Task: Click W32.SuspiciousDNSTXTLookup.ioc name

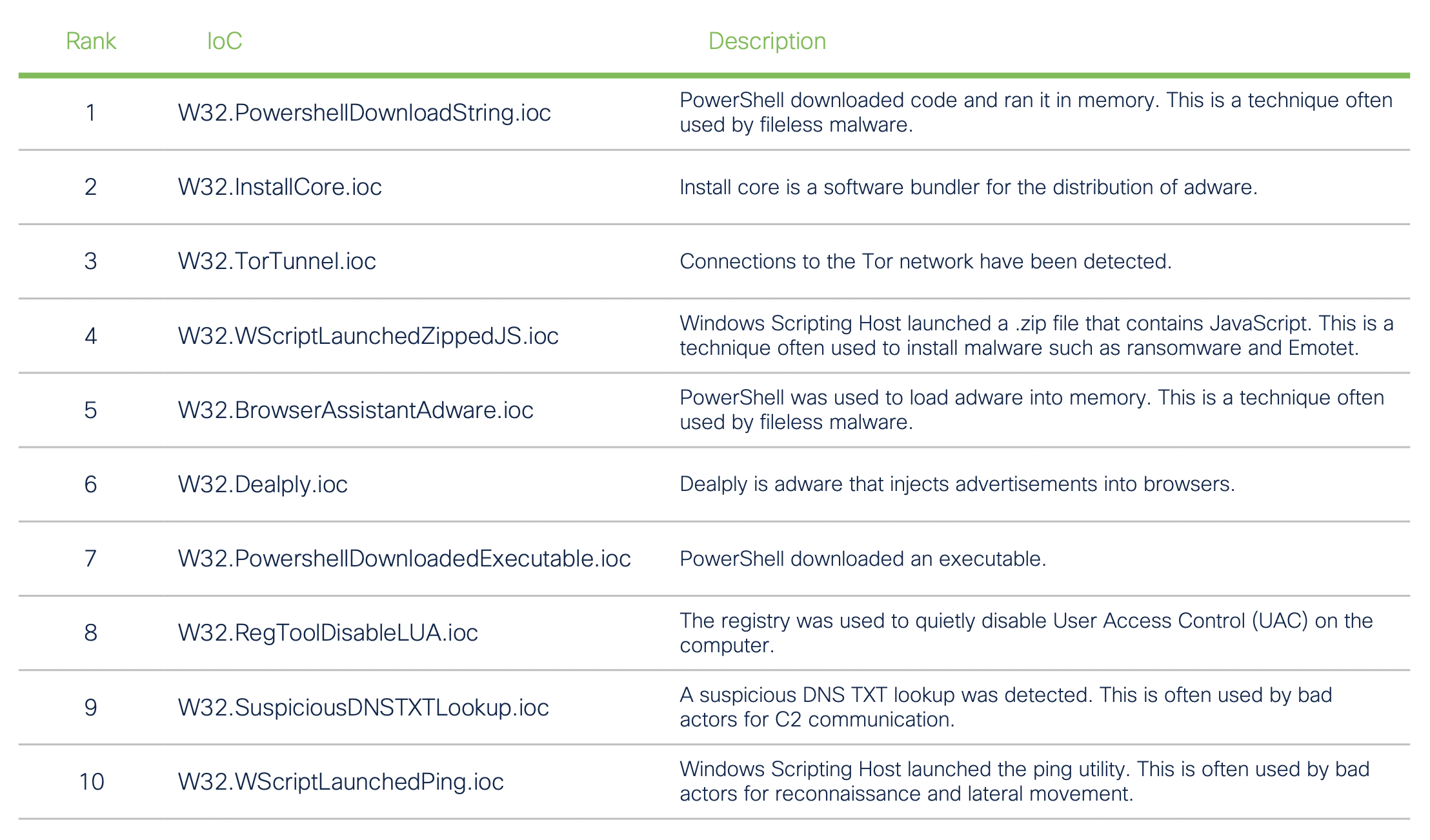Action: click(x=363, y=708)
